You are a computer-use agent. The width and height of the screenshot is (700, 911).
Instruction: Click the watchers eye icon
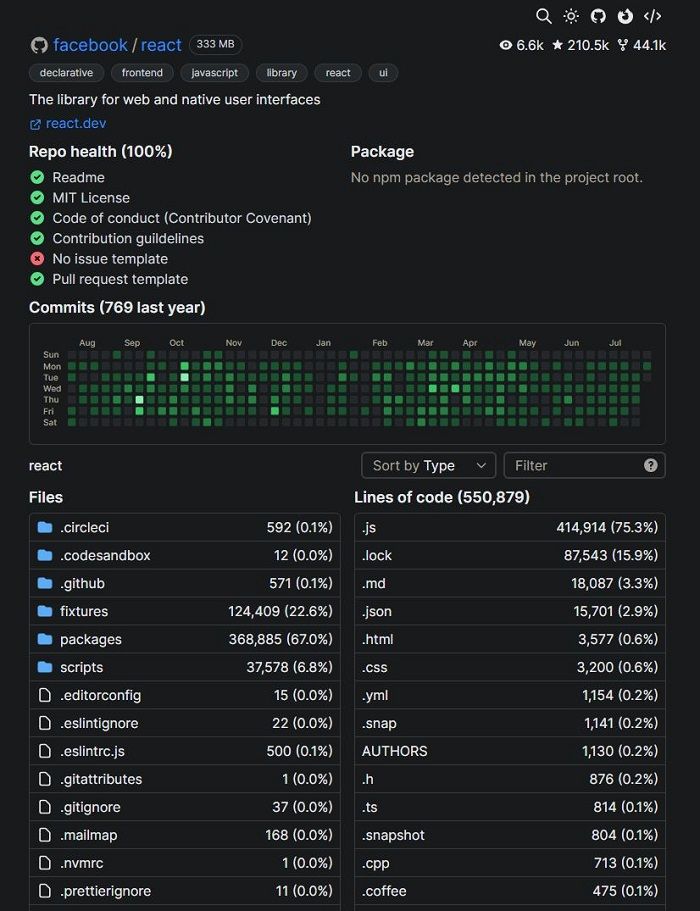point(506,45)
